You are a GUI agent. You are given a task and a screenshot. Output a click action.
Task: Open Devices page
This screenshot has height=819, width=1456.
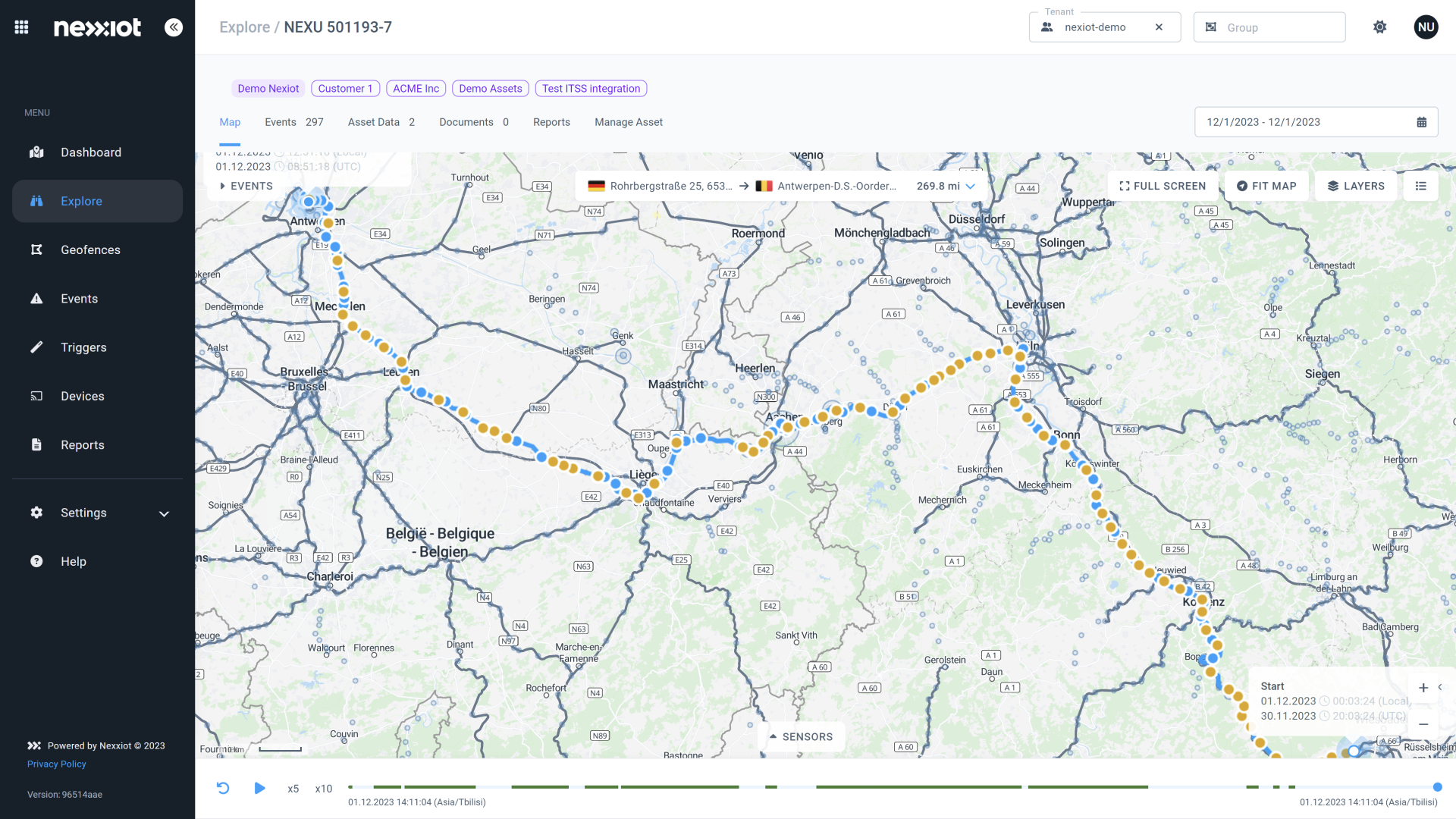(x=97, y=396)
